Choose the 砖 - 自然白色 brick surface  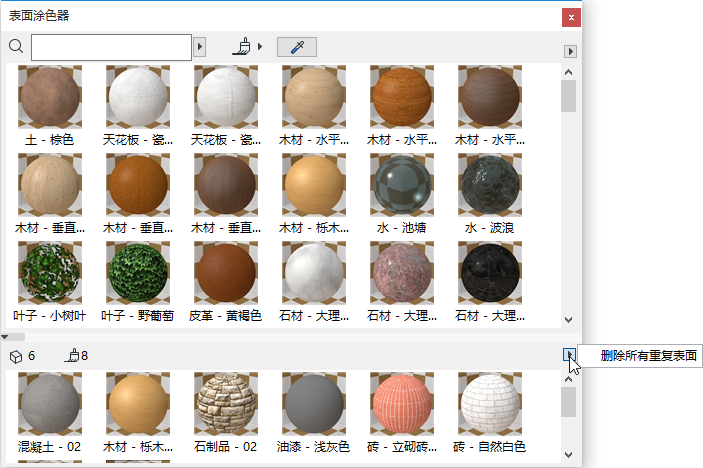[x=489, y=404]
